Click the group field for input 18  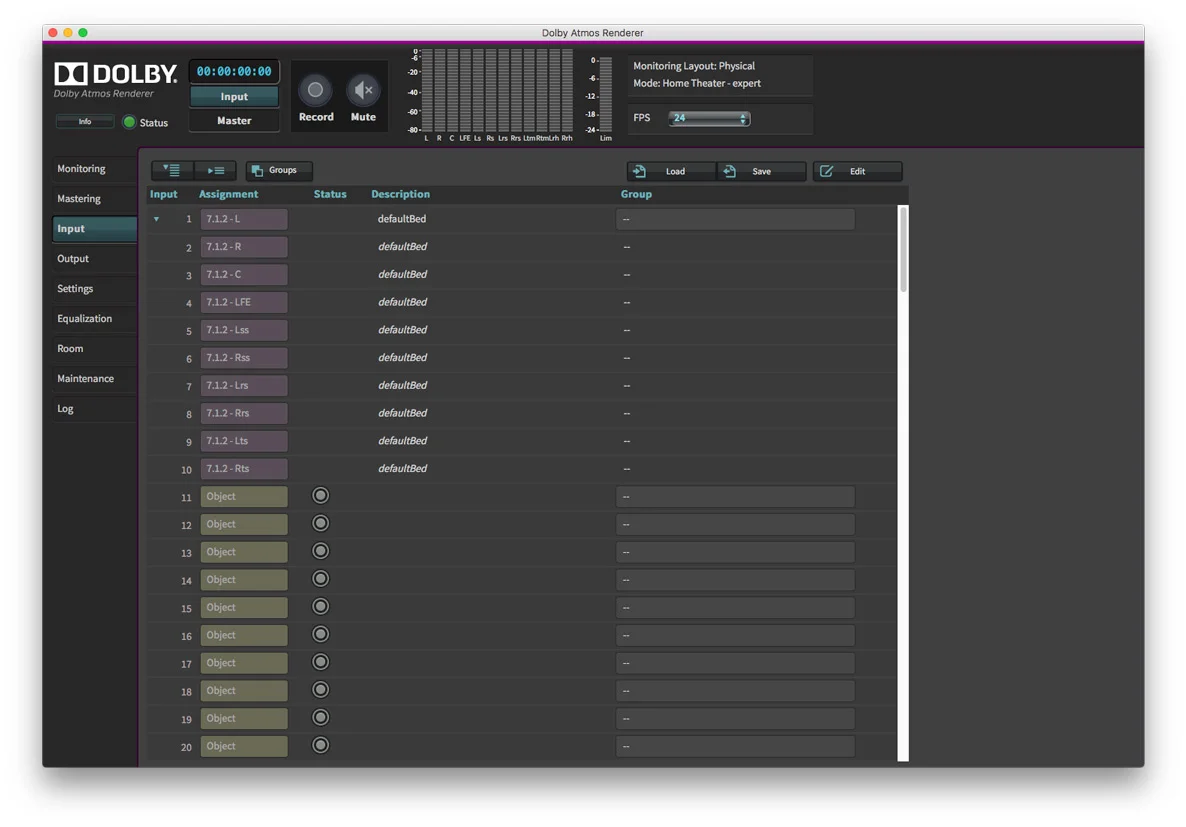pyautogui.click(x=735, y=691)
